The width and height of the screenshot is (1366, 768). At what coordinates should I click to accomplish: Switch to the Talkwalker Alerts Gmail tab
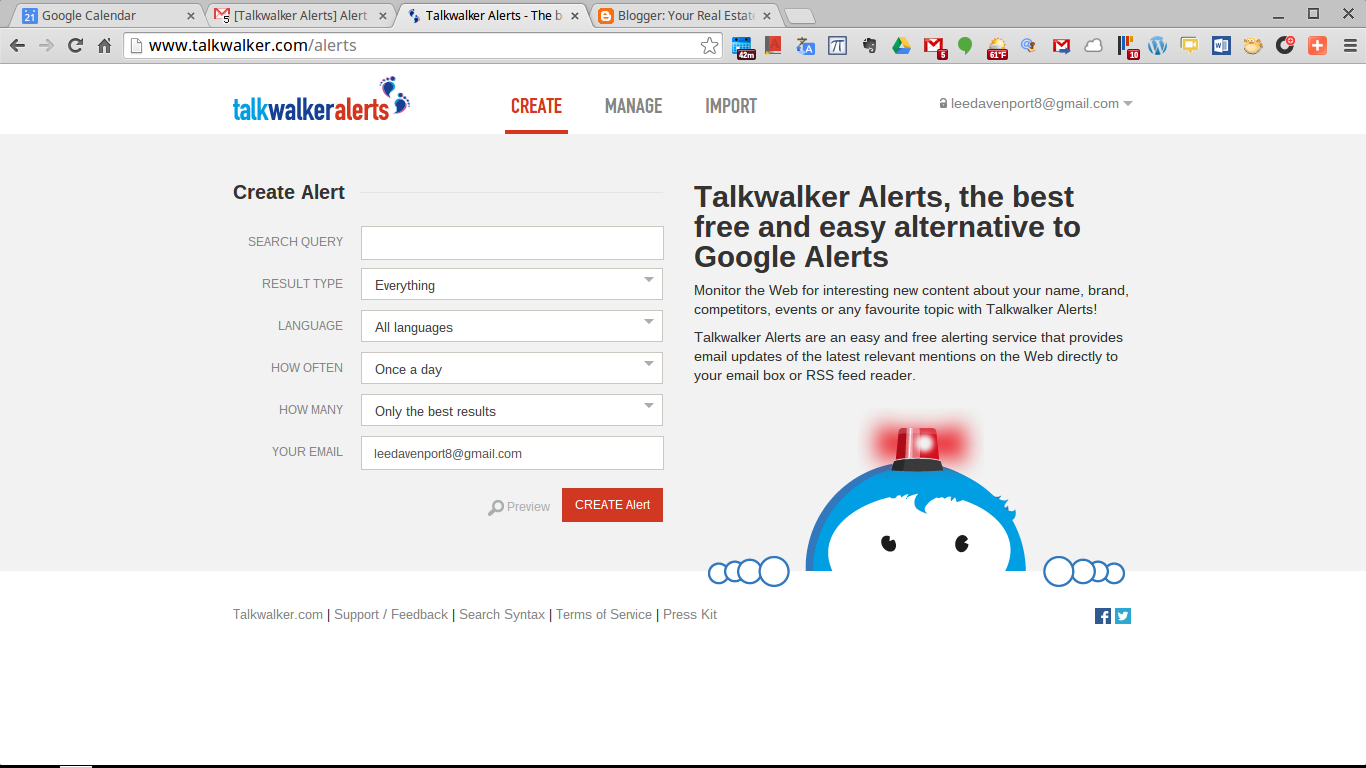300,16
